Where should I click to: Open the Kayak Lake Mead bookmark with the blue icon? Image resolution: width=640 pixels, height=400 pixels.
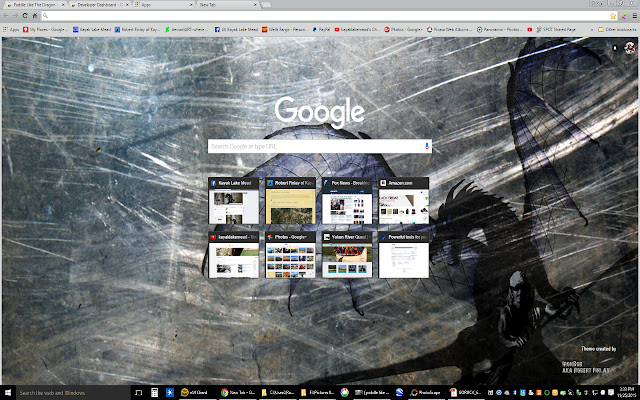click(91, 29)
